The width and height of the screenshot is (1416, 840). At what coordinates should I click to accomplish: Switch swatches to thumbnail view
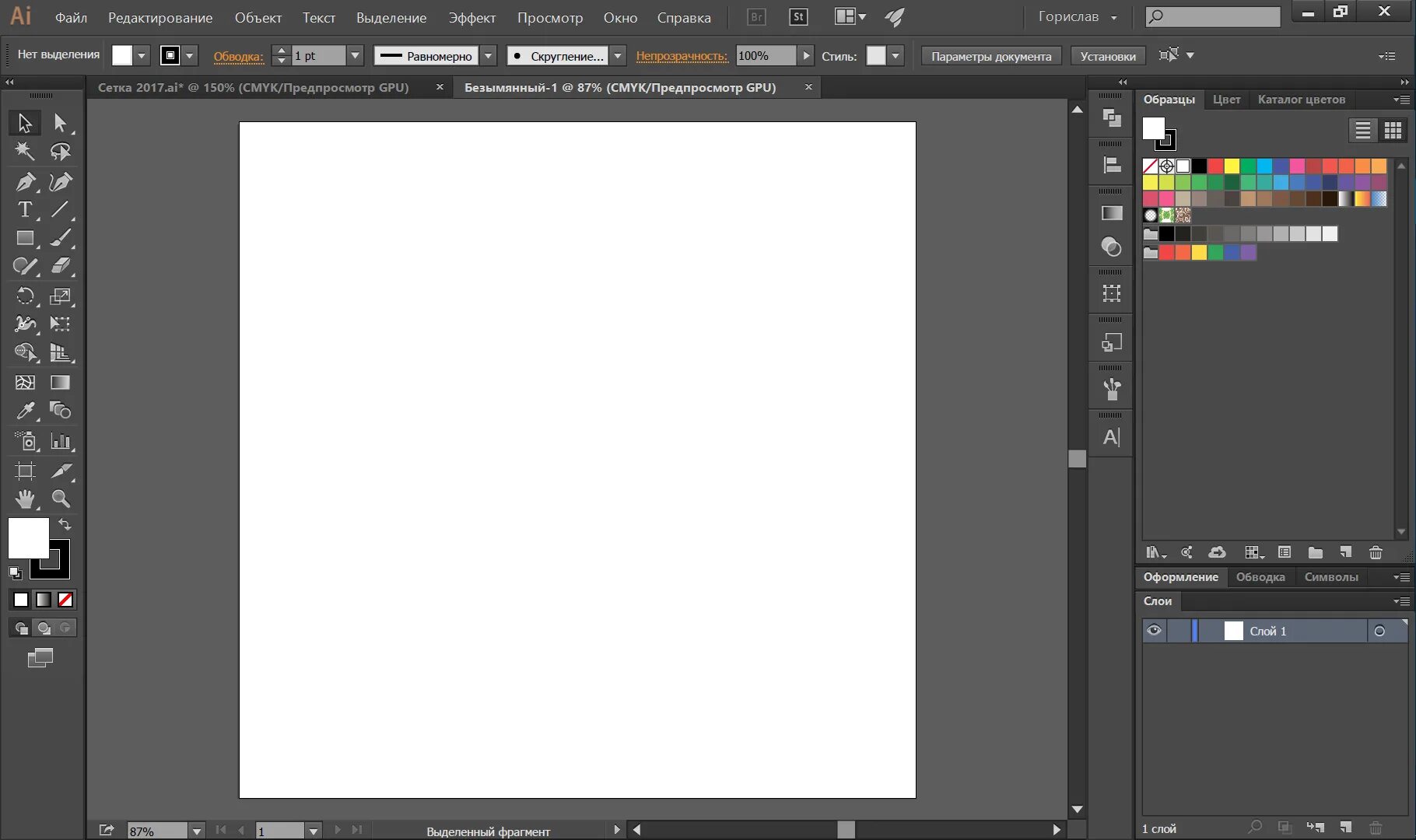(x=1393, y=130)
